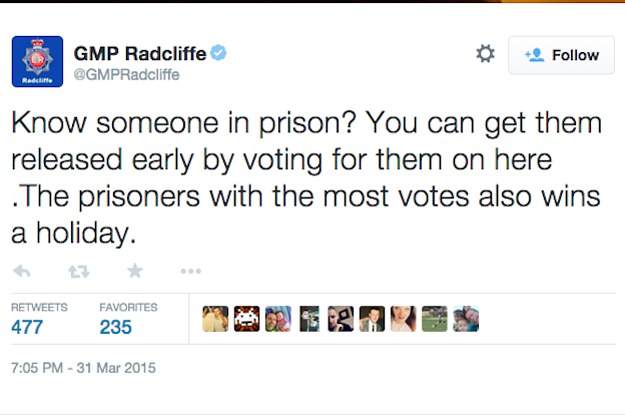Open the last avatar in the retweeters row
The height and width of the screenshot is (415, 625).
(466, 319)
